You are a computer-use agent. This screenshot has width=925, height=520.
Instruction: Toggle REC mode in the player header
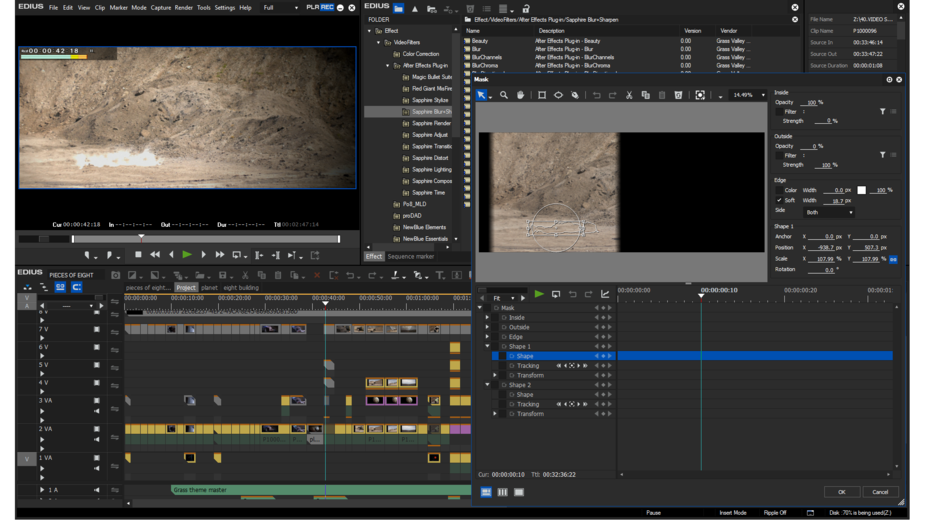[327, 8]
